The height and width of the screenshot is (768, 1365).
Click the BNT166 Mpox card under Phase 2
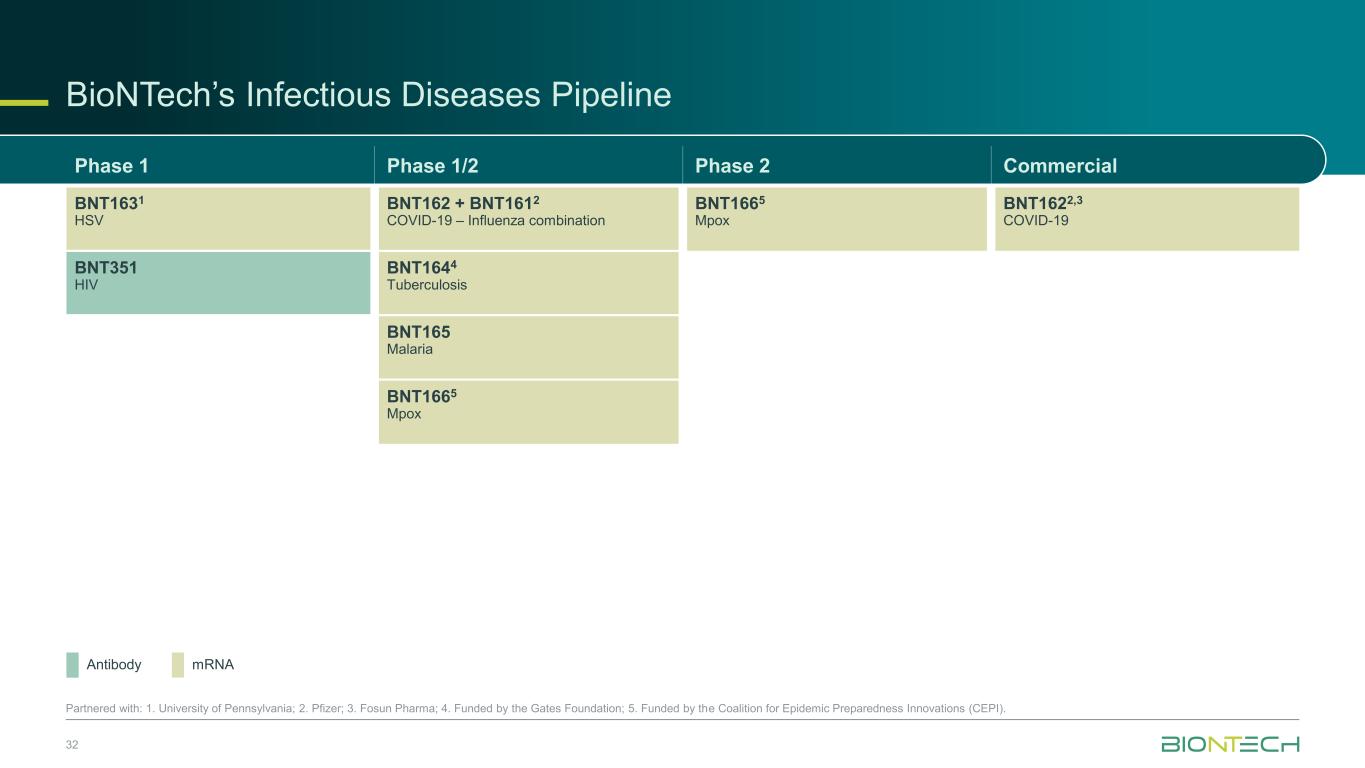point(836,218)
